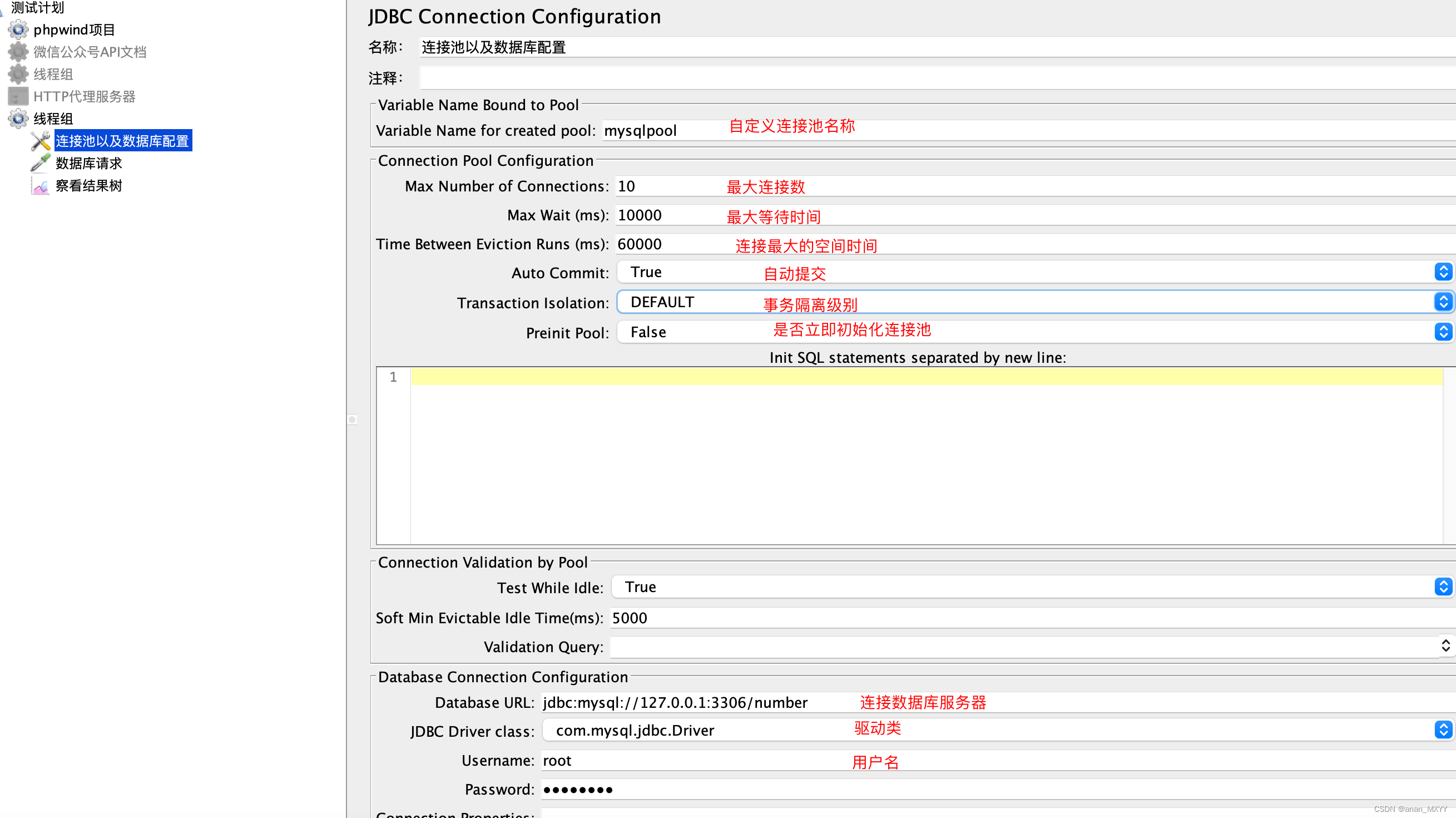Select 察看结果树 tree item

click(x=89, y=185)
